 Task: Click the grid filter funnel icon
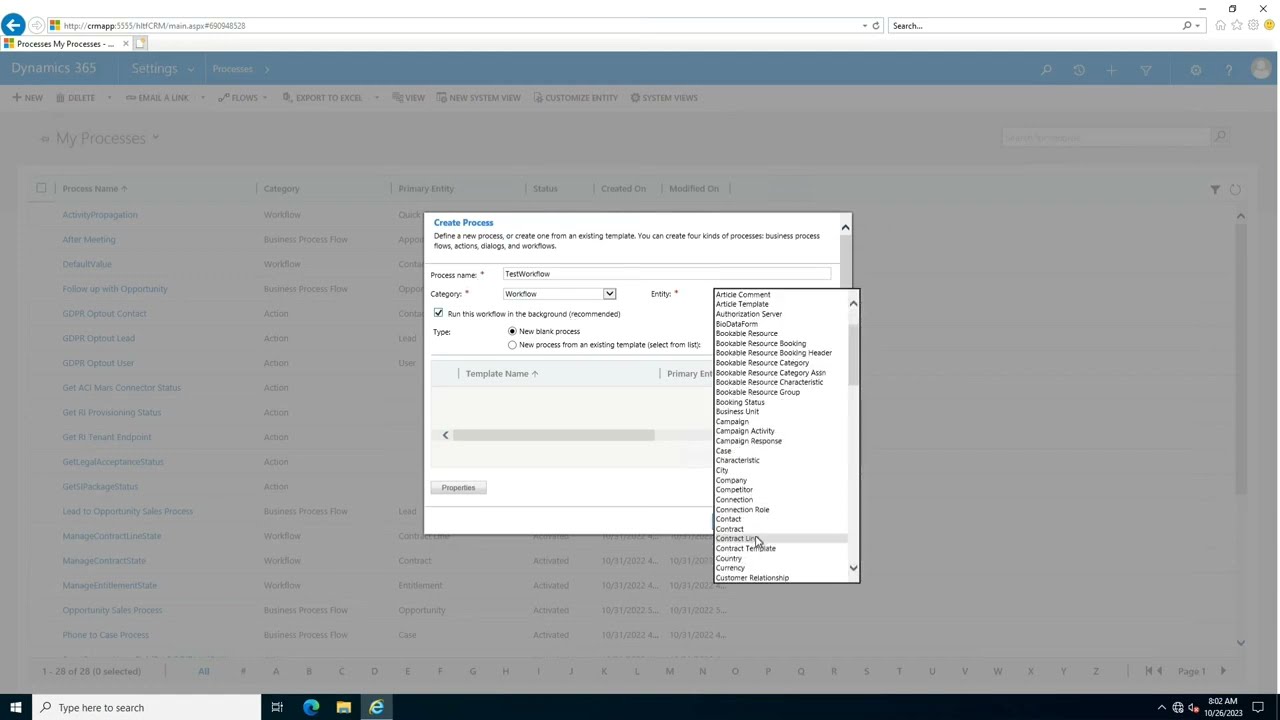[x=1215, y=189]
